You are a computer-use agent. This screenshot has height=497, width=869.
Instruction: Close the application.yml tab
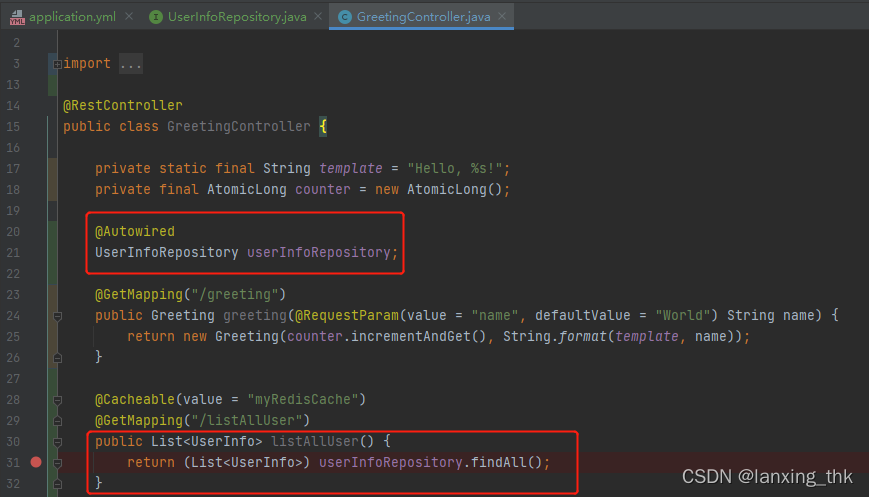pos(129,16)
